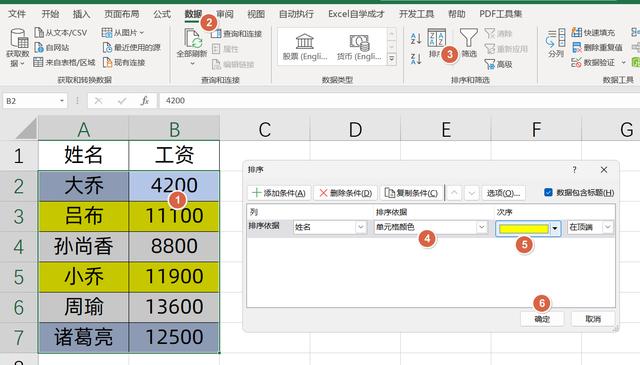Click the 筛选 (Filter) funnel icon
The height and width of the screenshot is (365, 640).
[x=469, y=38]
